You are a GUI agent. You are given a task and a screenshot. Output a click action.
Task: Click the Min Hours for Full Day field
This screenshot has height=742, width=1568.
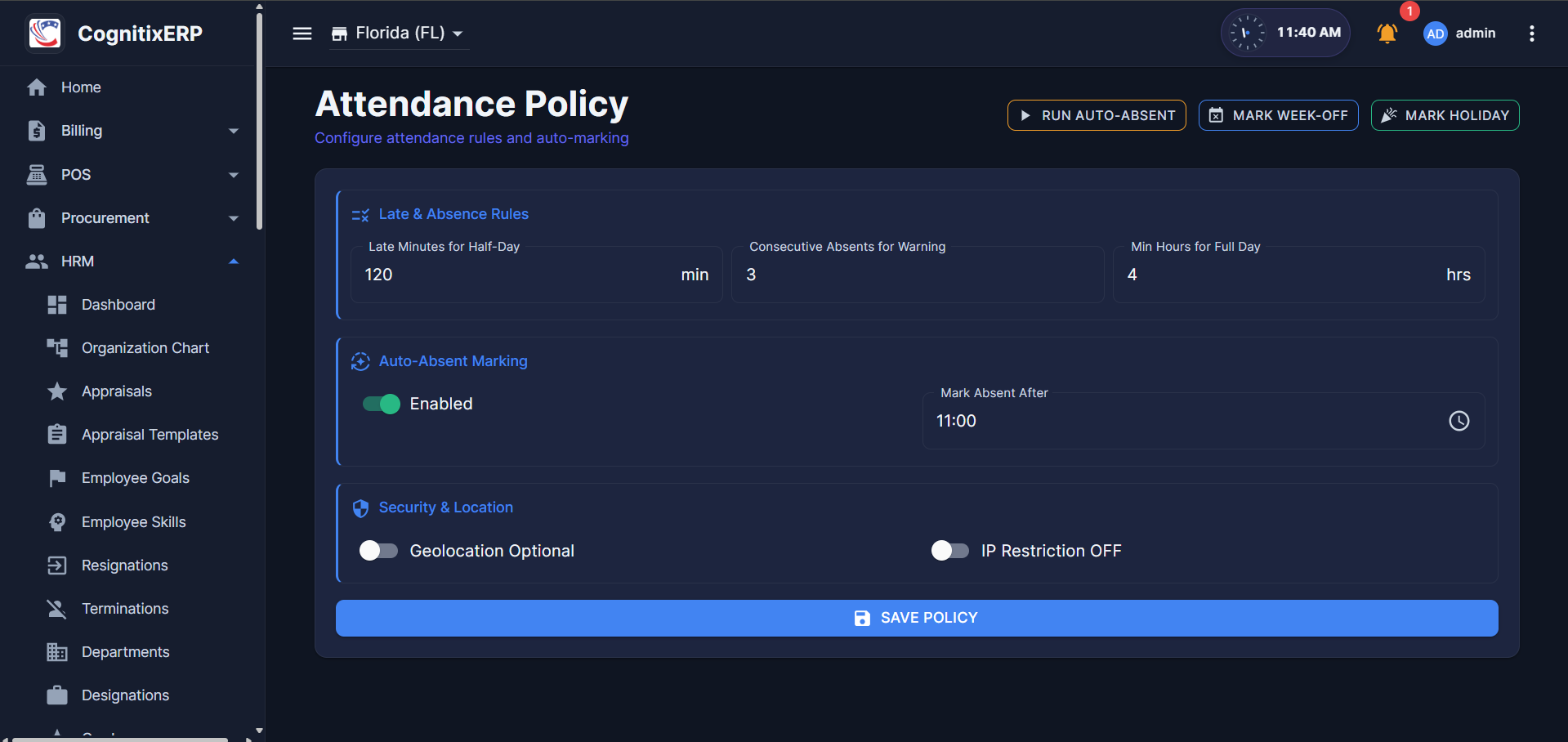(1299, 275)
